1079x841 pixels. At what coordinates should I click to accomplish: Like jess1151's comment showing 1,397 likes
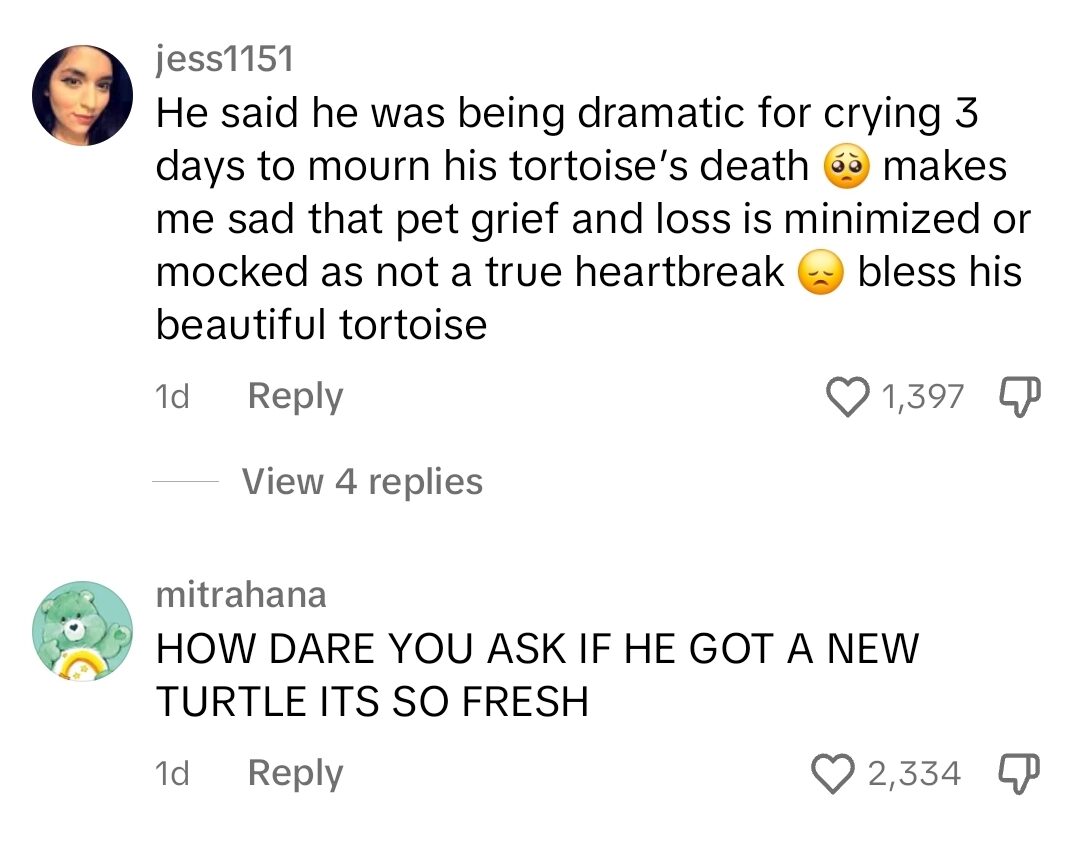(x=849, y=395)
